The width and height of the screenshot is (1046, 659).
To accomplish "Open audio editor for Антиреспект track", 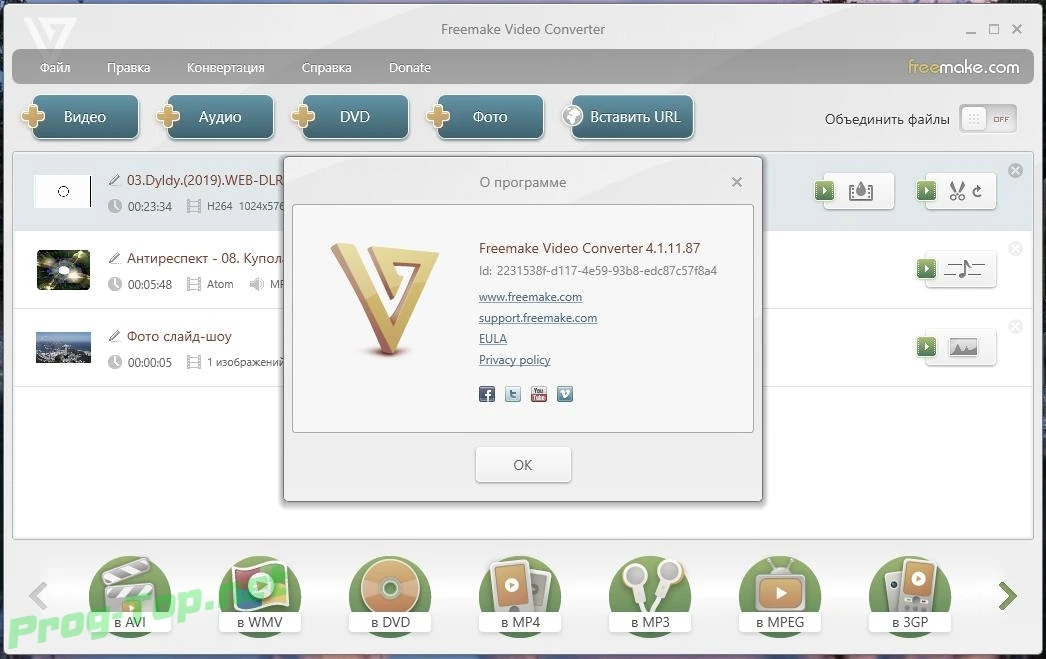I will tap(957, 269).
